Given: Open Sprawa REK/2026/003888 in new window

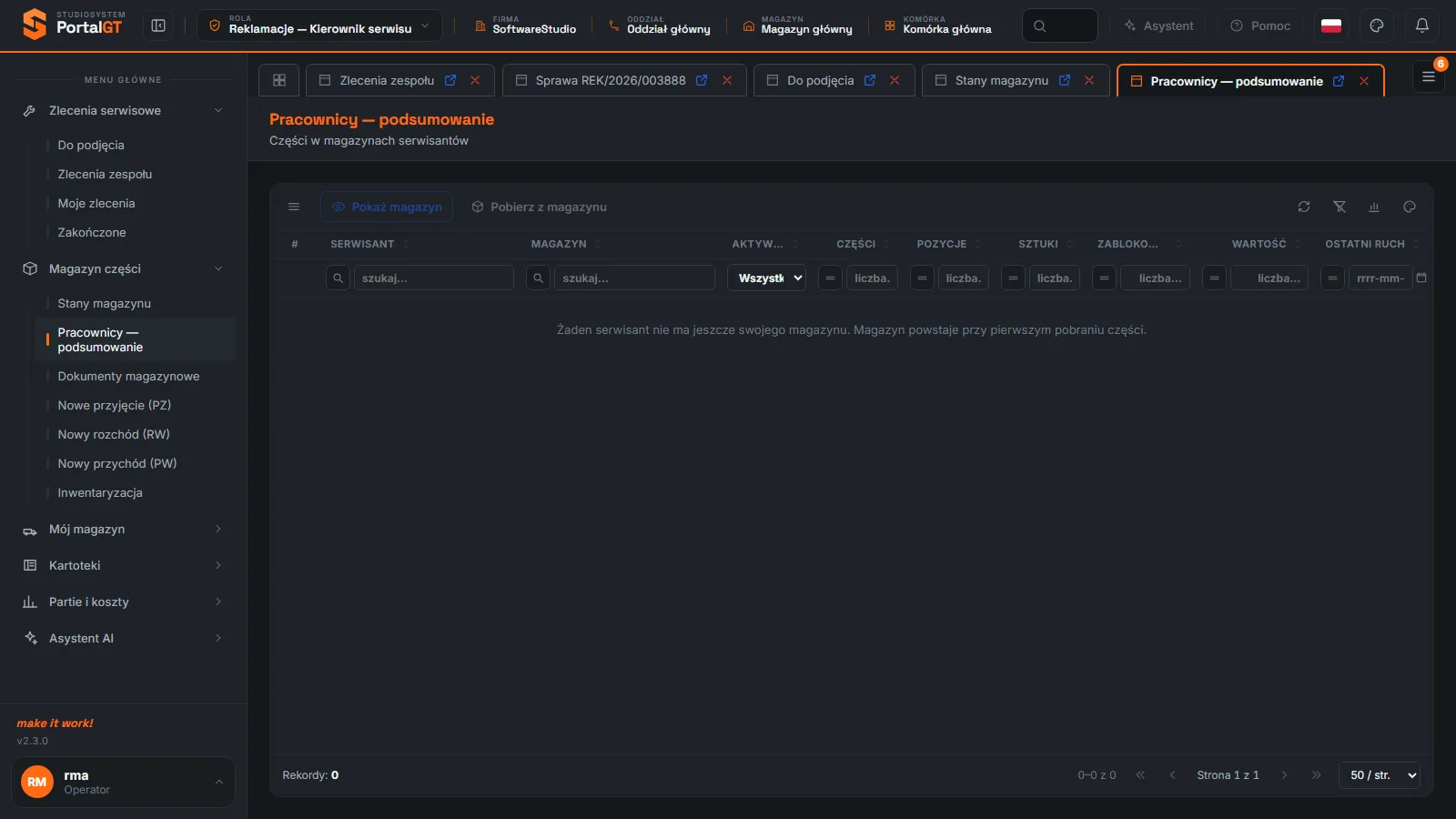Looking at the screenshot, I should pos(702,80).
